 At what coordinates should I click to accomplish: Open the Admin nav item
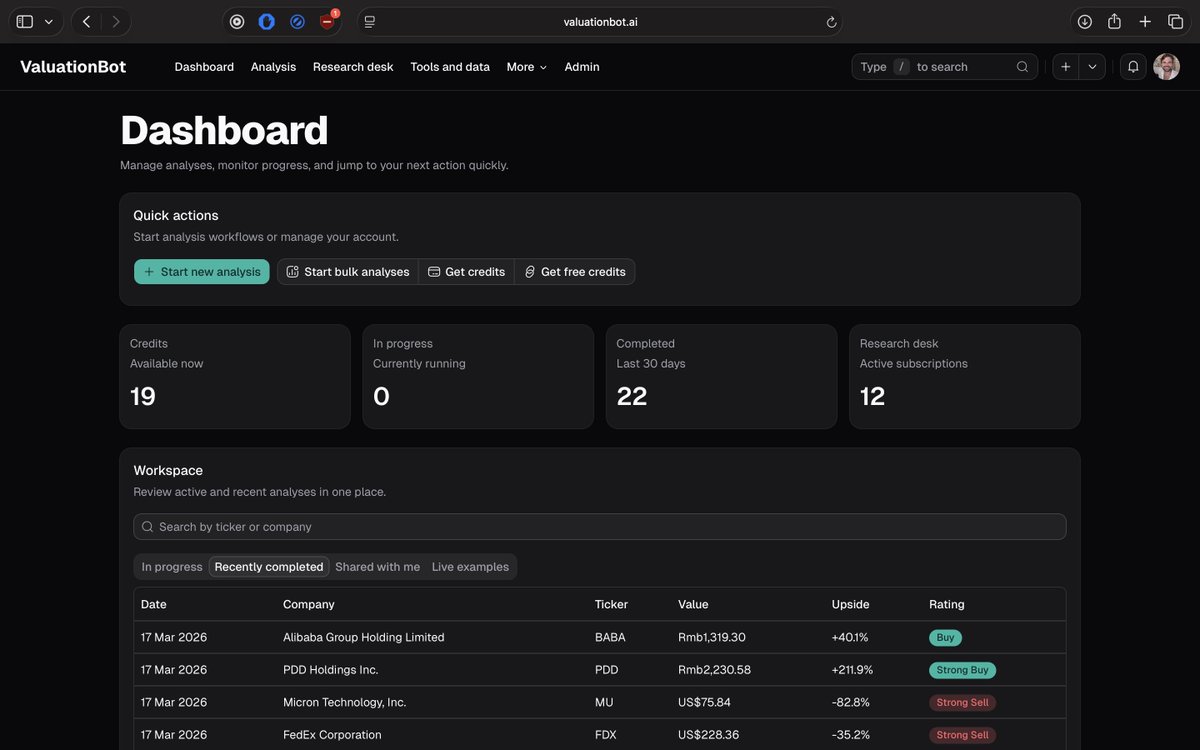582,67
